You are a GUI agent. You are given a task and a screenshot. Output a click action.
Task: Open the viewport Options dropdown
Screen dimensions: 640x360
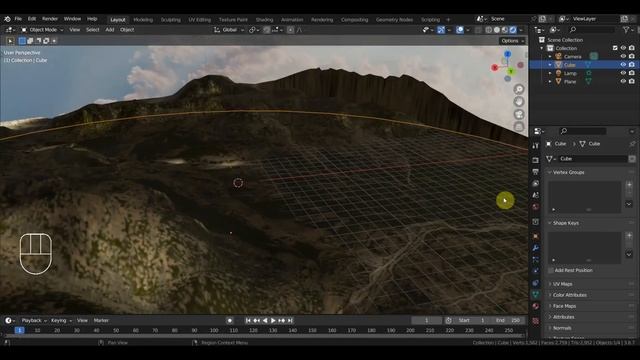tap(512, 41)
